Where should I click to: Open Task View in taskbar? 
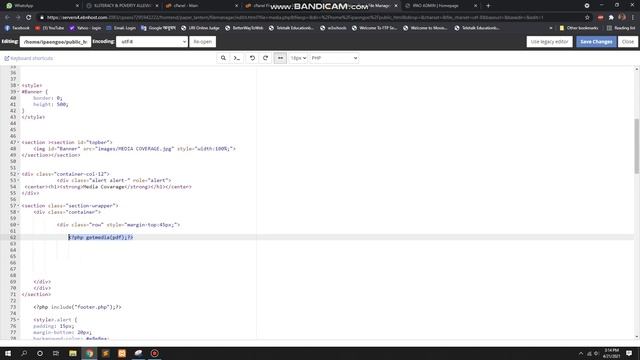point(56,353)
